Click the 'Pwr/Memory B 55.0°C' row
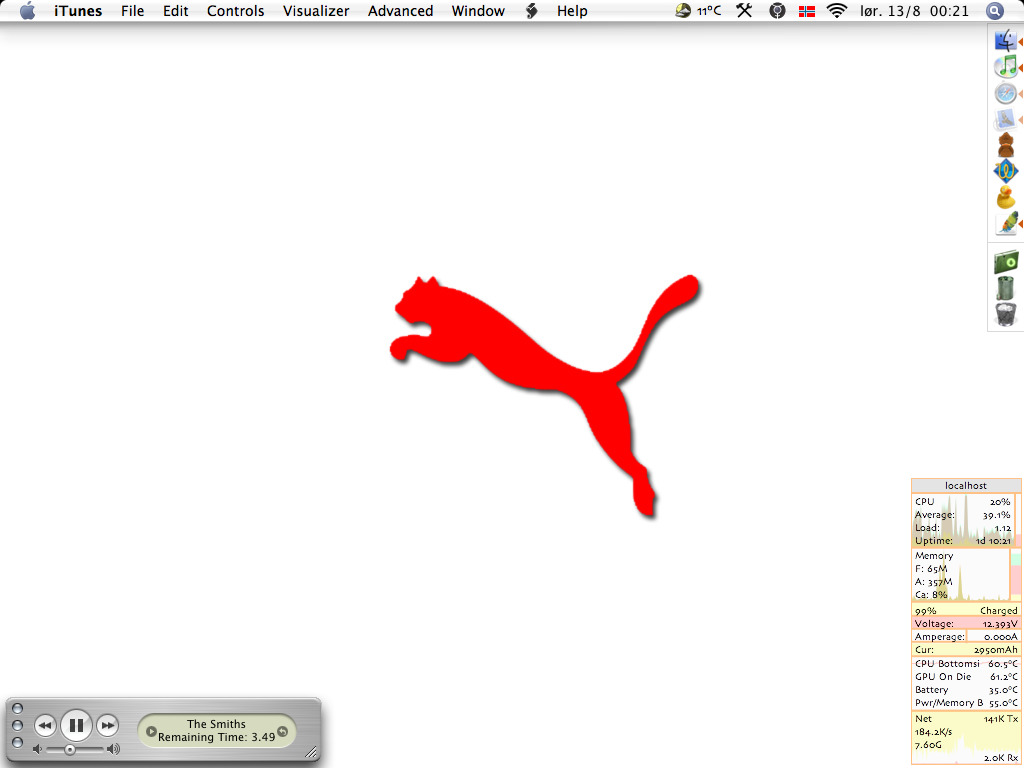1024x768 pixels. click(966, 703)
